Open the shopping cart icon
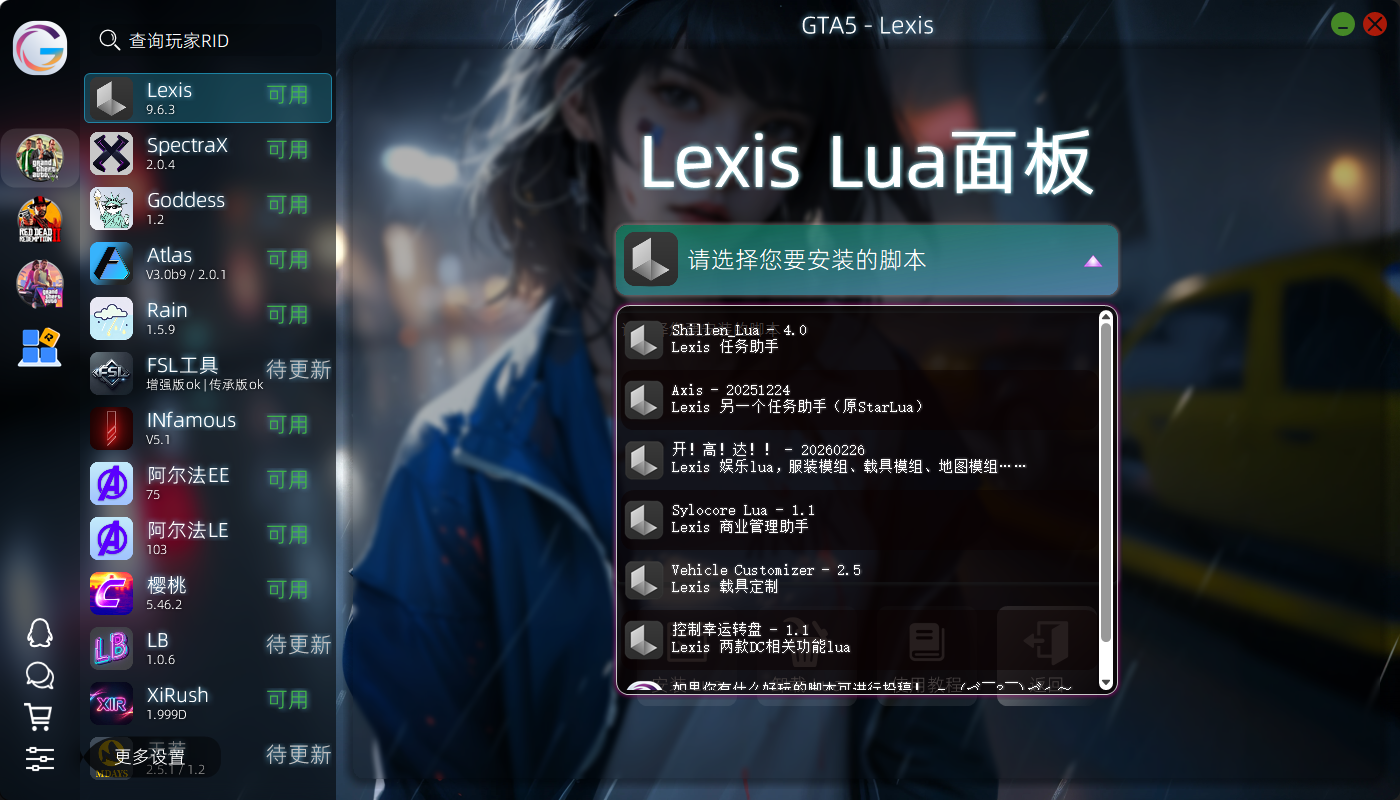This screenshot has width=1400, height=800. [39, 717]
